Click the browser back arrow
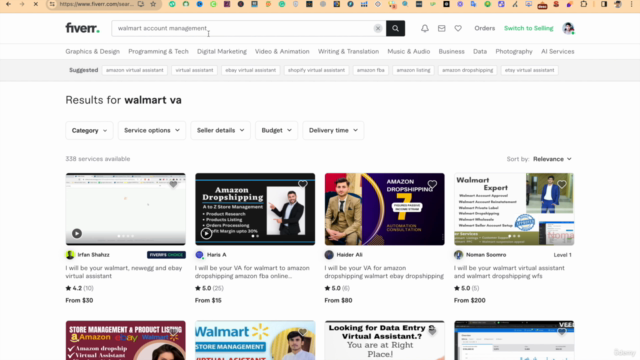 coord(8,4)
